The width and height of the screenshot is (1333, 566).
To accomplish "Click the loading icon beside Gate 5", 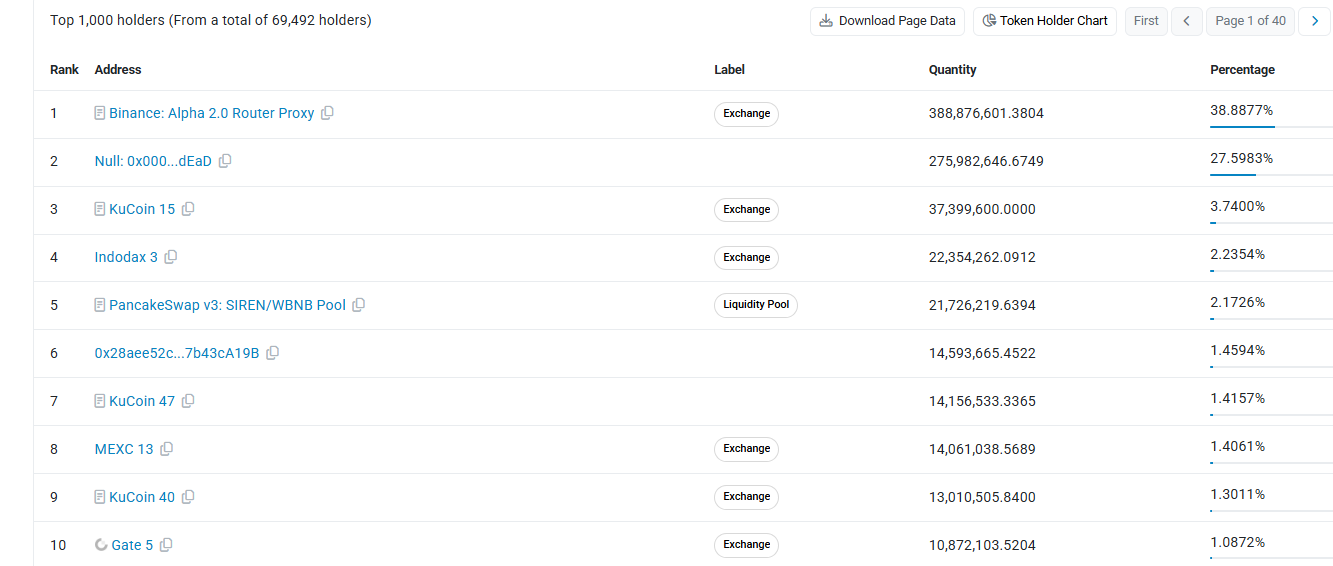I will 101,545.
